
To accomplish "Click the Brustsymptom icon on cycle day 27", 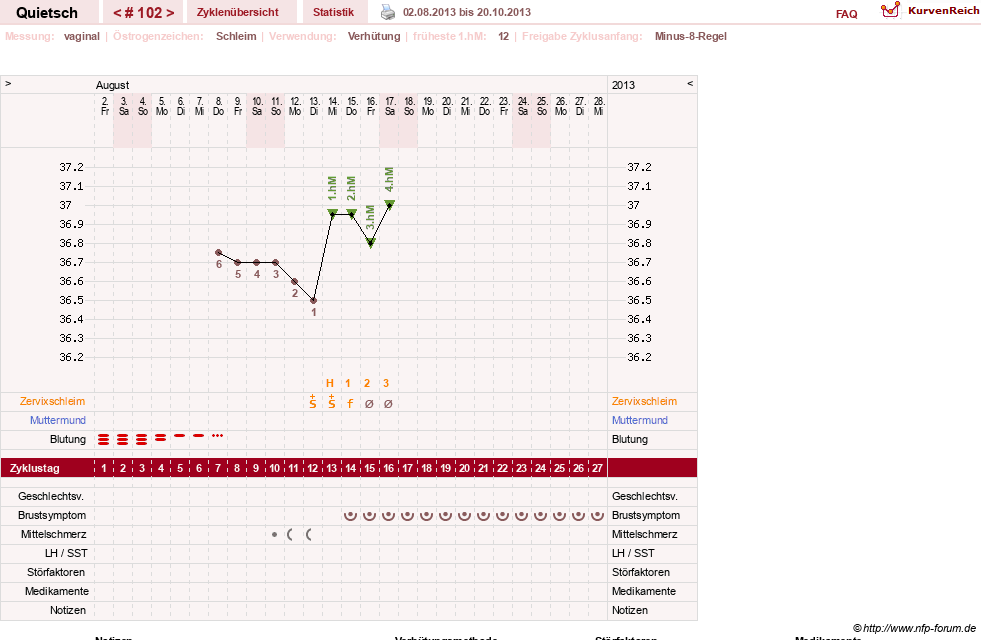I will click(x=597, y=516).
